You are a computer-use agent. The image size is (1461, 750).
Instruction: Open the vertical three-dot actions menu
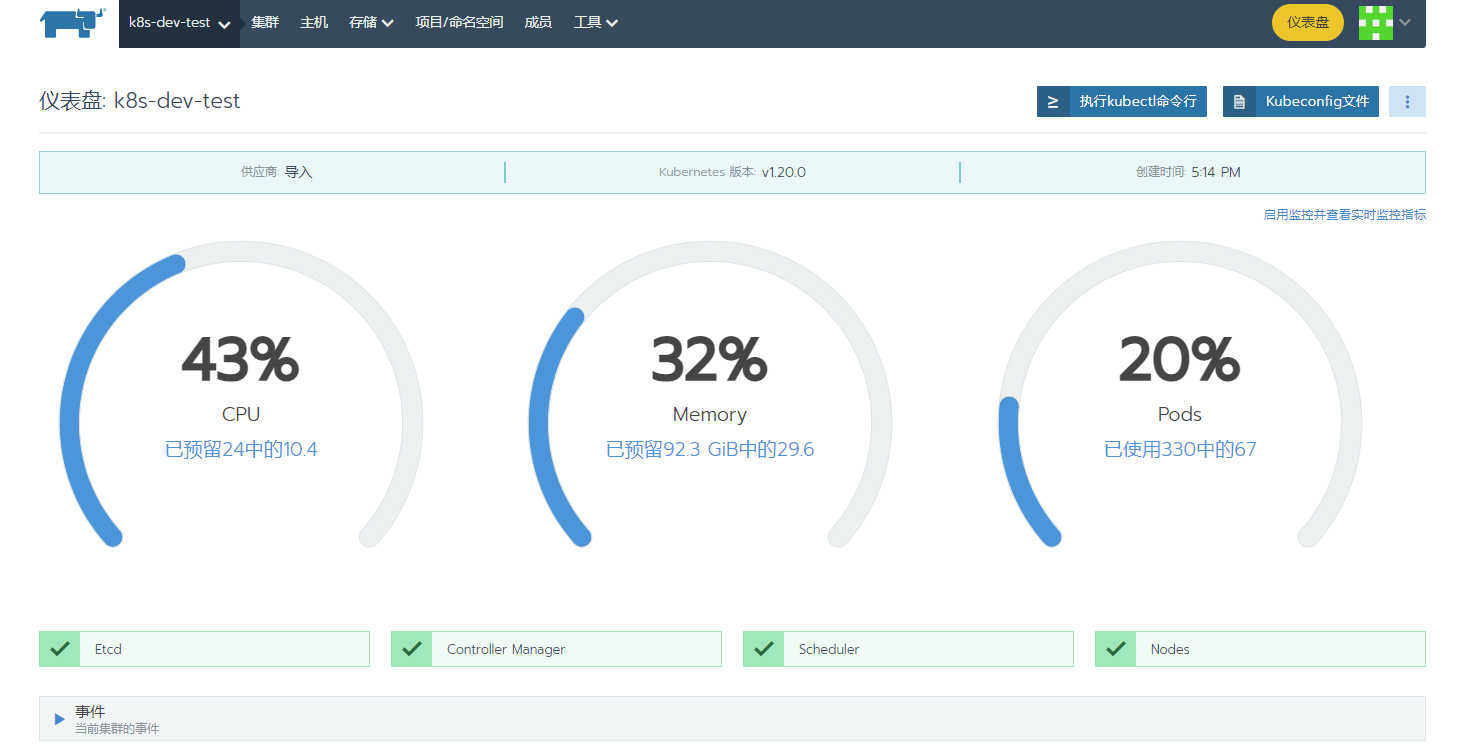click(1407, 102)
